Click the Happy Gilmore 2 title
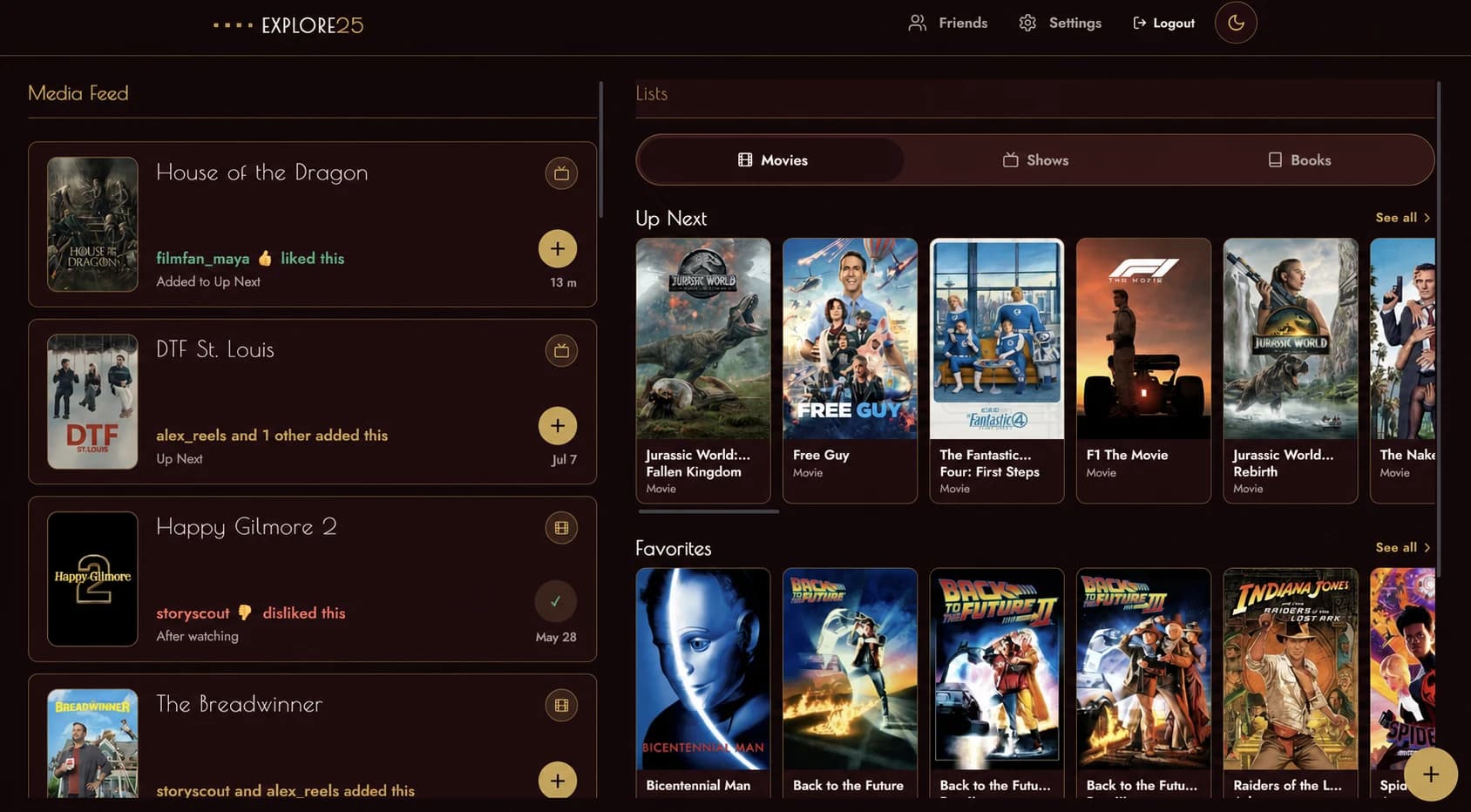 247,527
